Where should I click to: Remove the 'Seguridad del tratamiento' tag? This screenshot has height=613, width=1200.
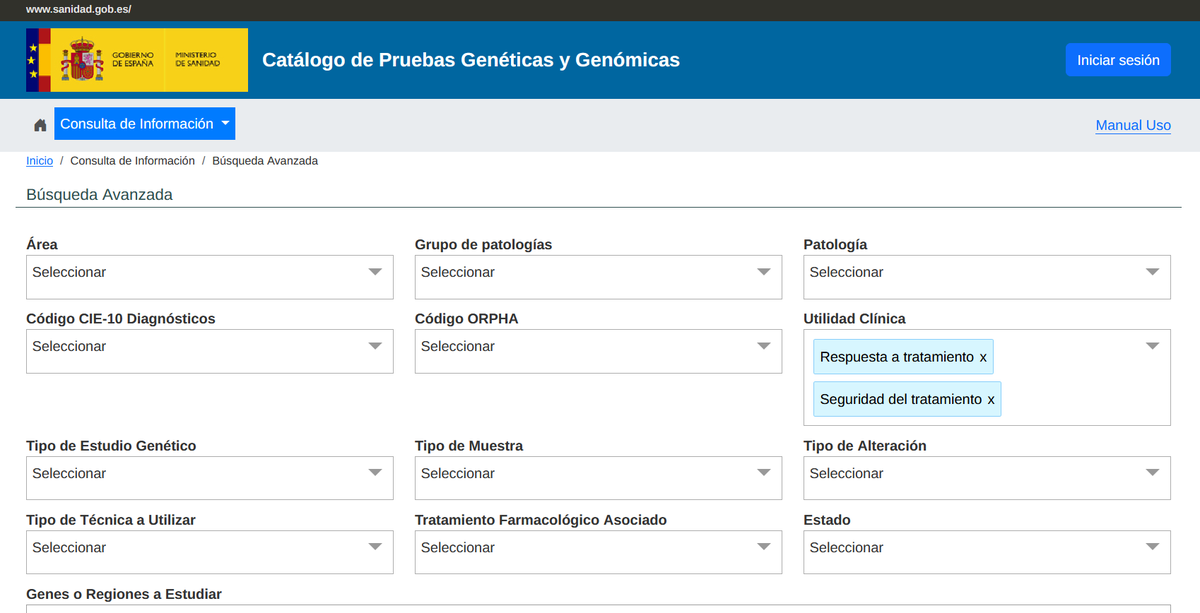pos(991,400)
